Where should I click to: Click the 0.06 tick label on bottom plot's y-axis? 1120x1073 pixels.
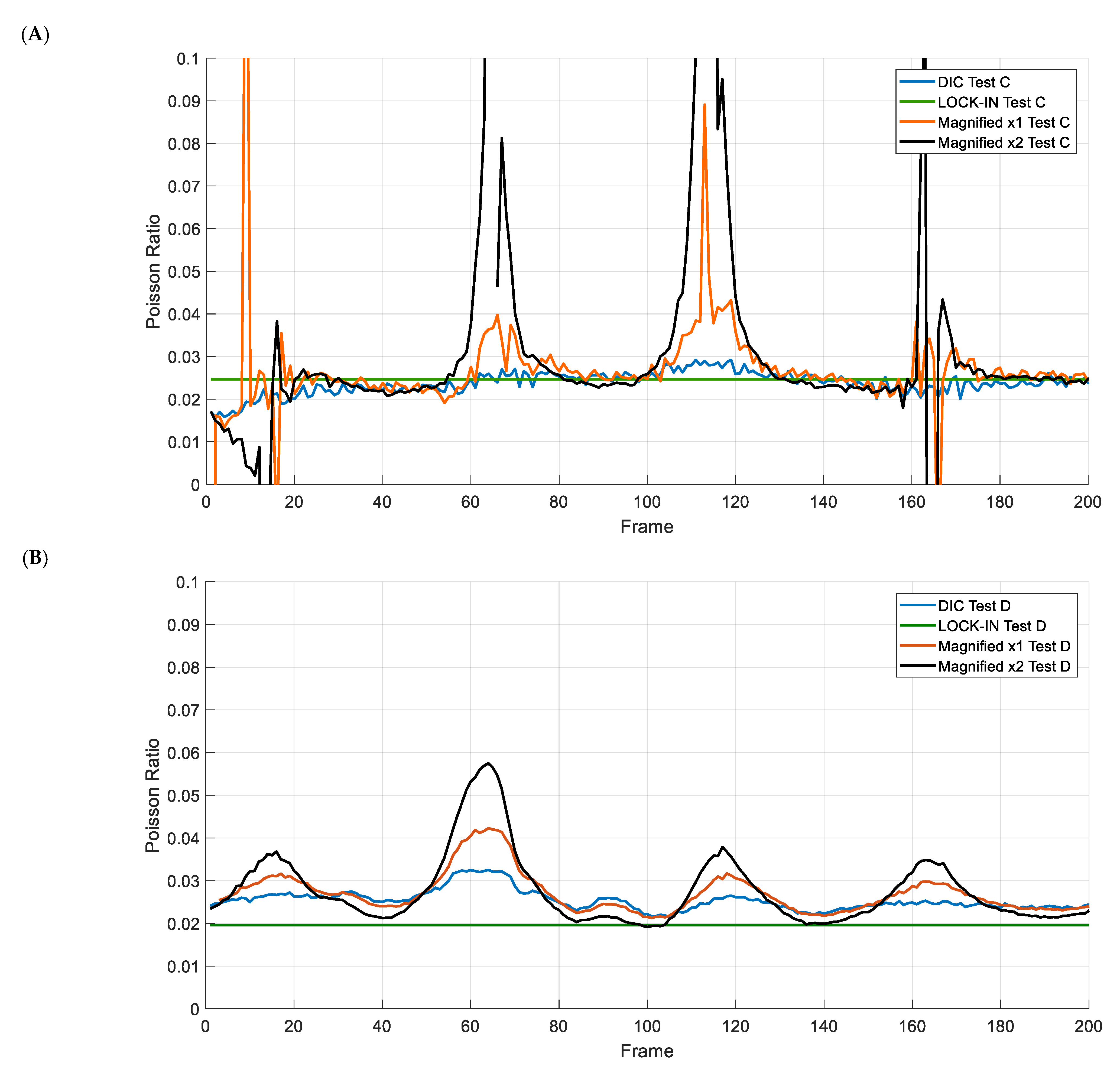click(x=183, y=754)
